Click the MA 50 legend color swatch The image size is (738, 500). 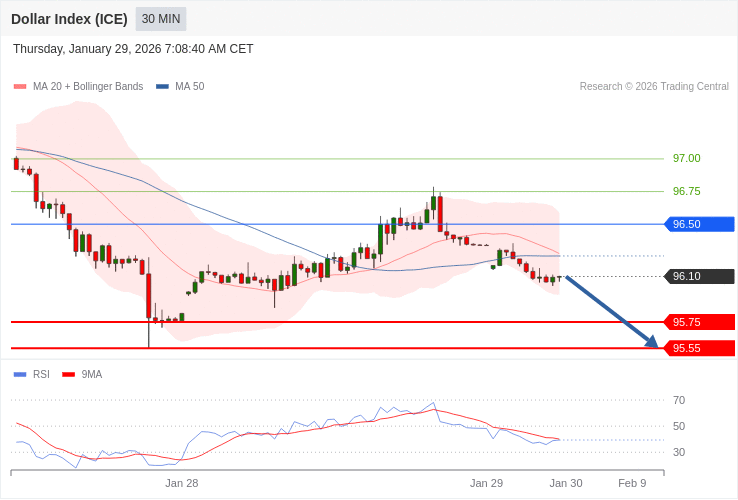(x=162, y=87)
